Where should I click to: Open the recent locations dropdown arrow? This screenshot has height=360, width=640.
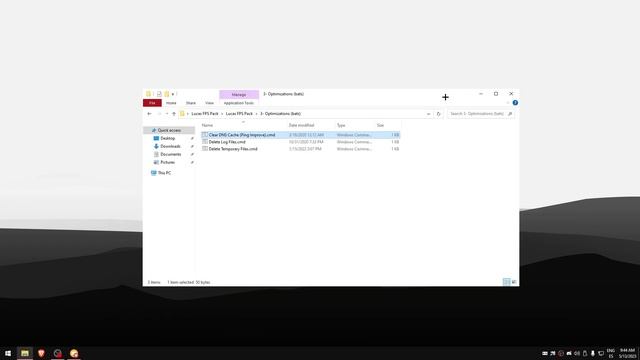pos(167,114)
